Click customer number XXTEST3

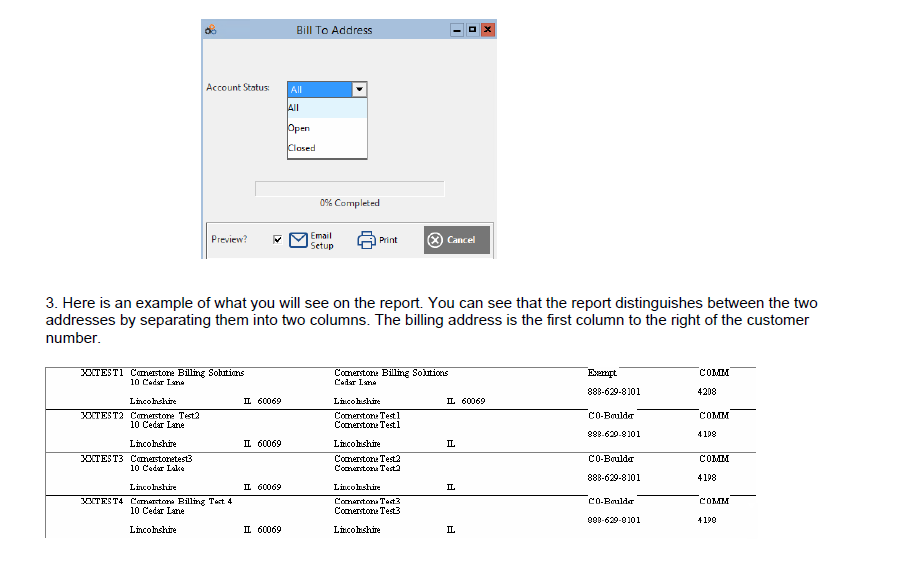[x=102, y=459]
